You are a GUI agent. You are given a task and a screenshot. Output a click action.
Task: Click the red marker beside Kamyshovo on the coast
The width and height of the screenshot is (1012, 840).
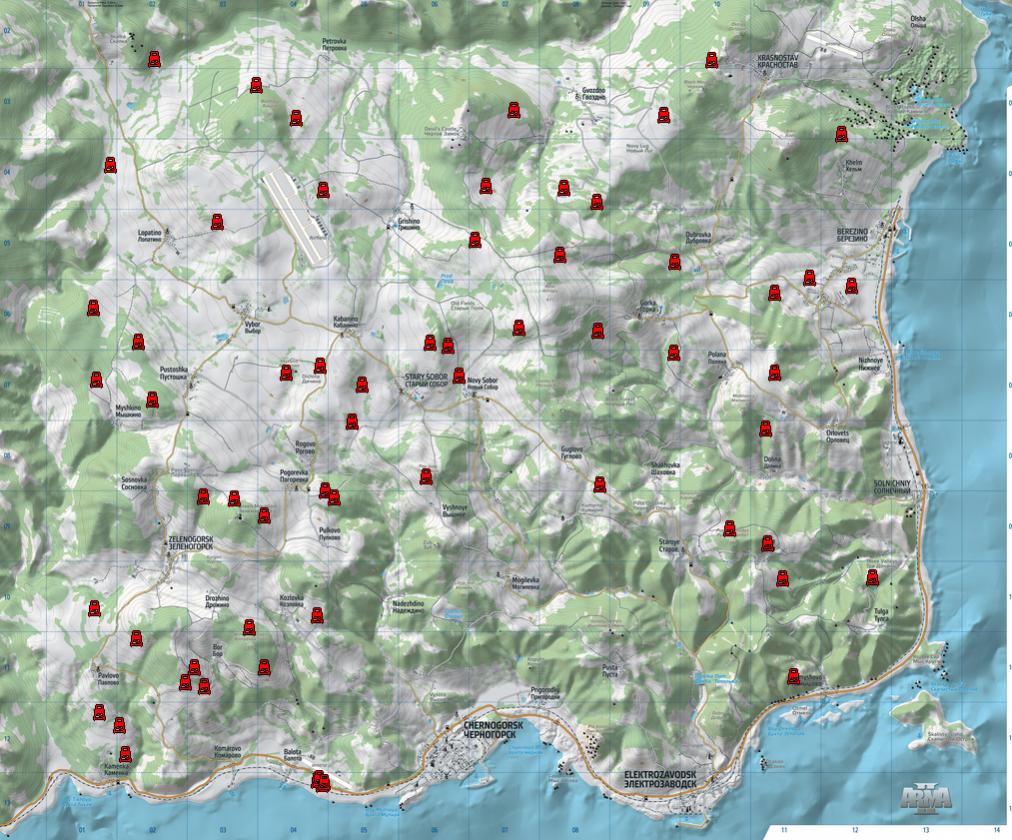coord(793,676)
